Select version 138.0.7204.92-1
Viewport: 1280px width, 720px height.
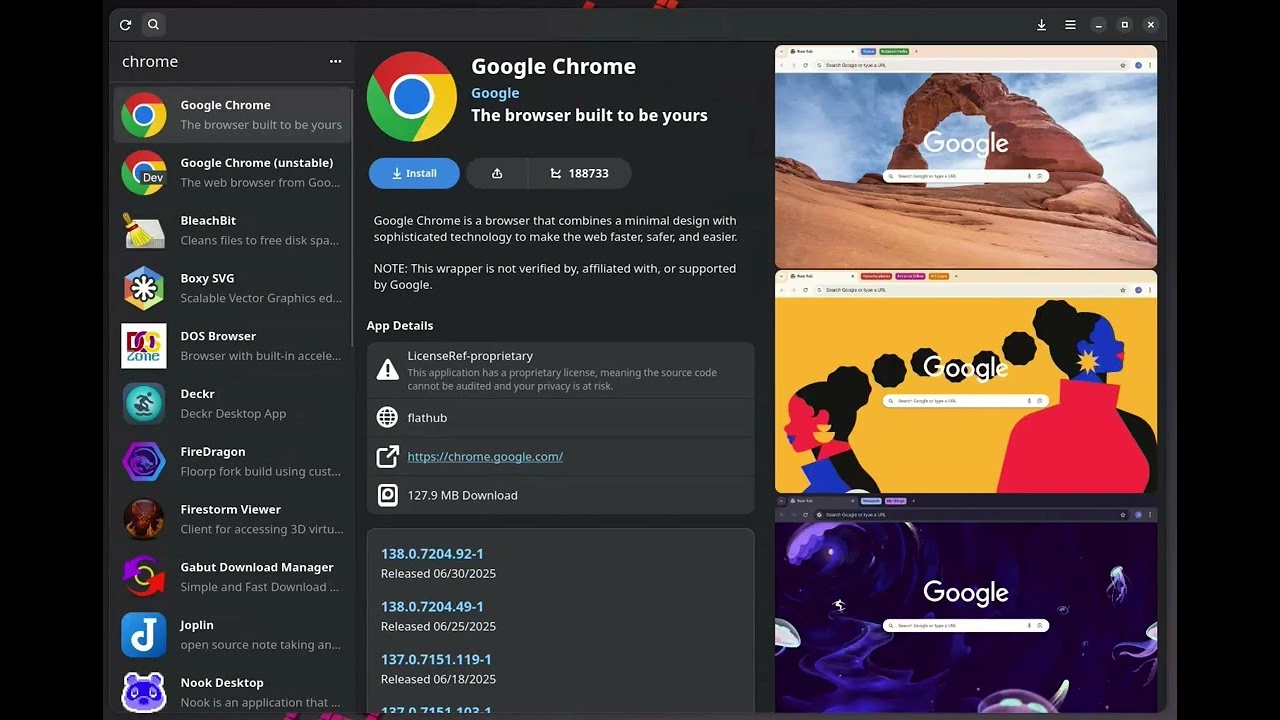pyautogui.click(x=432, y=554)
